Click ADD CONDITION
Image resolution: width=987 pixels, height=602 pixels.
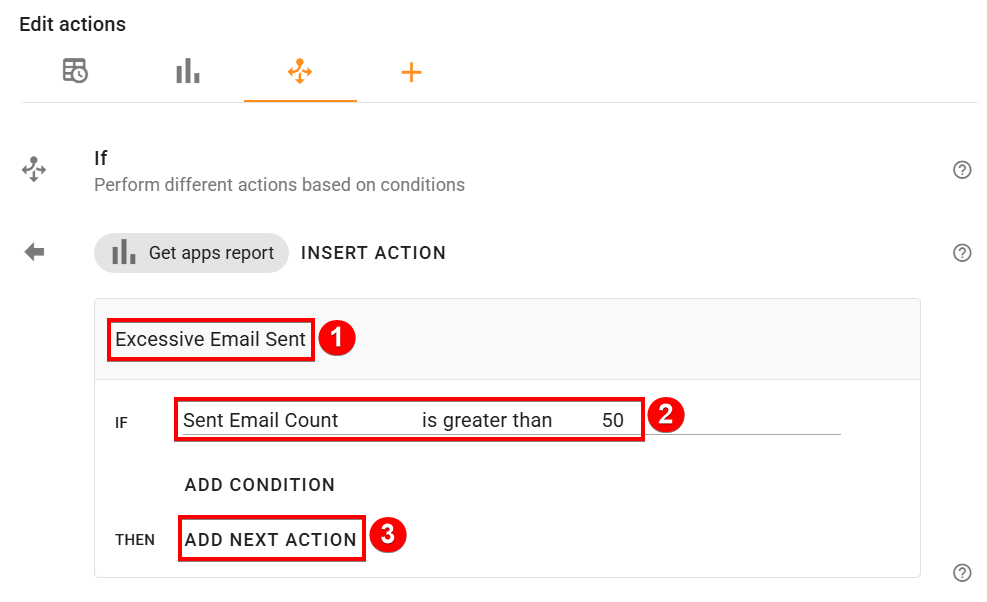point(260,485)
